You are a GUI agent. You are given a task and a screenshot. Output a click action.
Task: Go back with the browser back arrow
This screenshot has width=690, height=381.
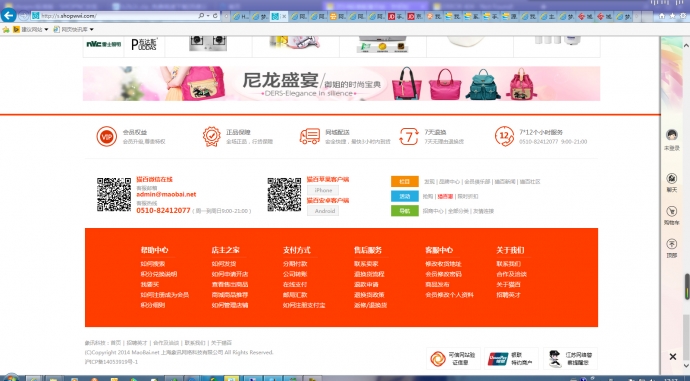[x=9, y=15]
